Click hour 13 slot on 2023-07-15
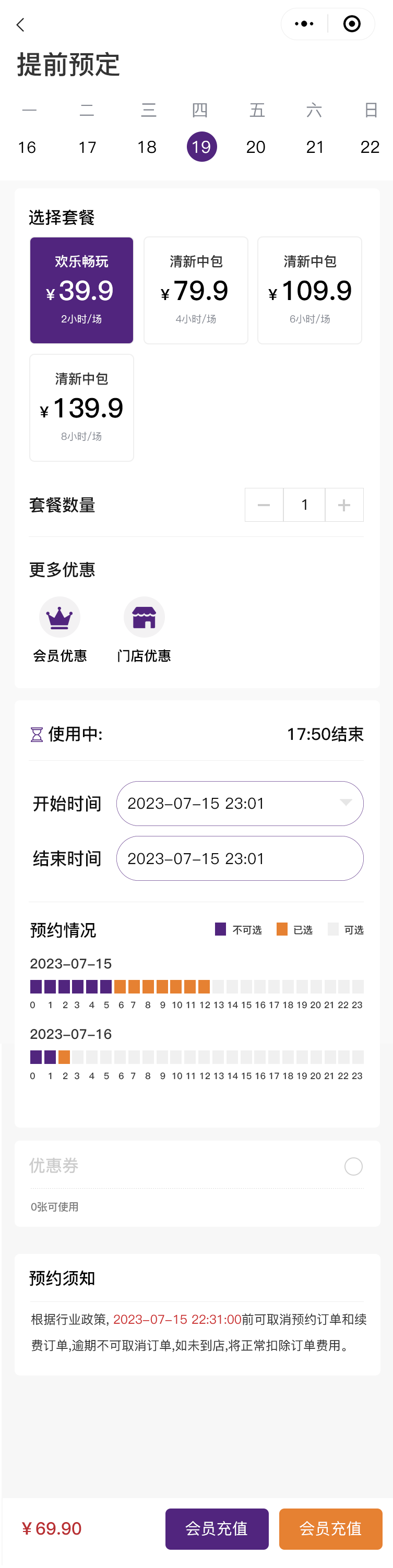The image size is (393, 1568). (218, 986)
